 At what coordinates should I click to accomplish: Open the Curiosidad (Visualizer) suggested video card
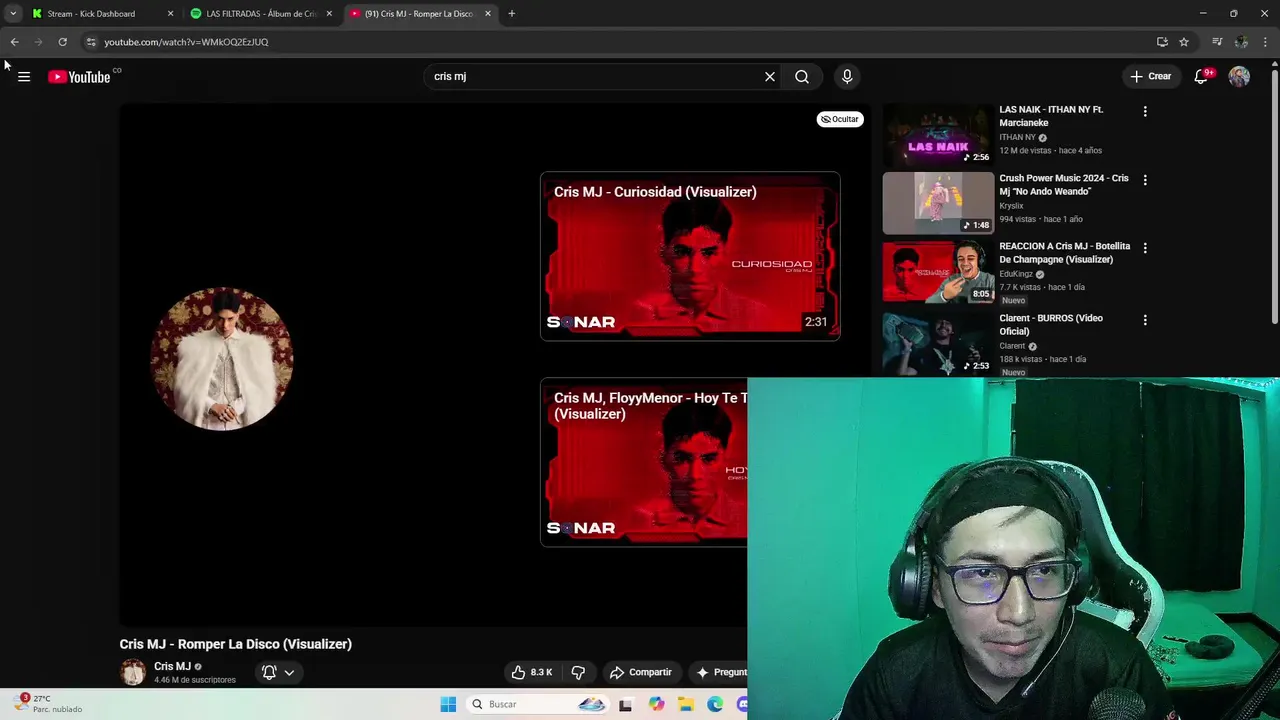coord(690,256)
